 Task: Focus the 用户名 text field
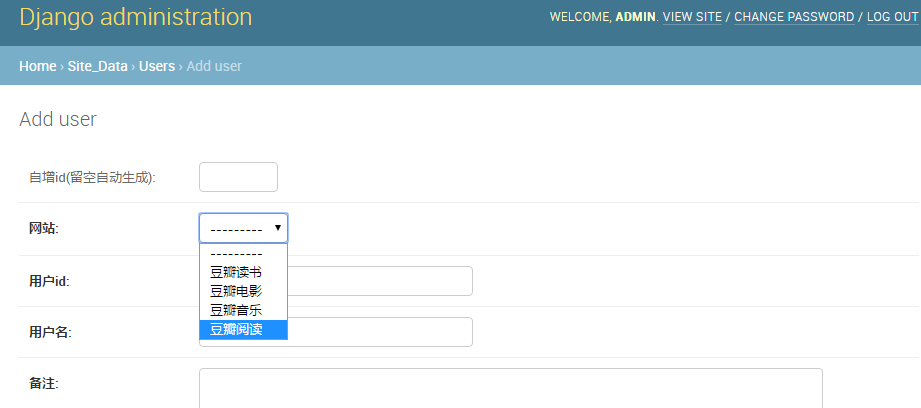click(x=336, y=332)
